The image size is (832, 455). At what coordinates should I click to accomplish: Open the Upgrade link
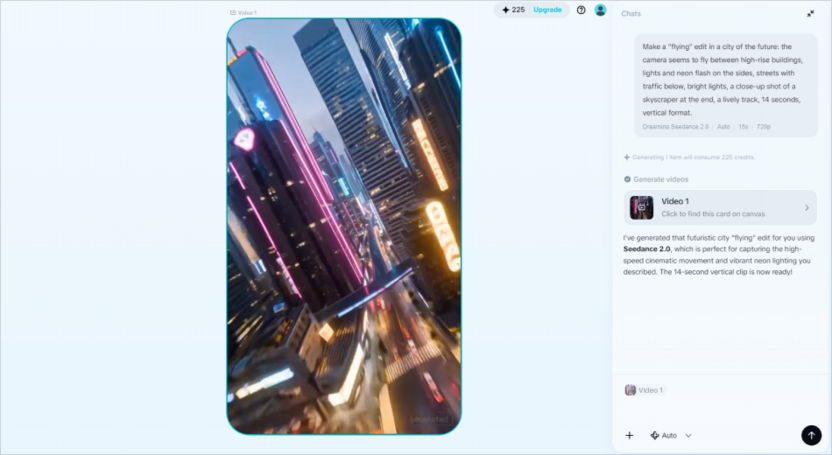pyautogui.click(x=547, y=10)
